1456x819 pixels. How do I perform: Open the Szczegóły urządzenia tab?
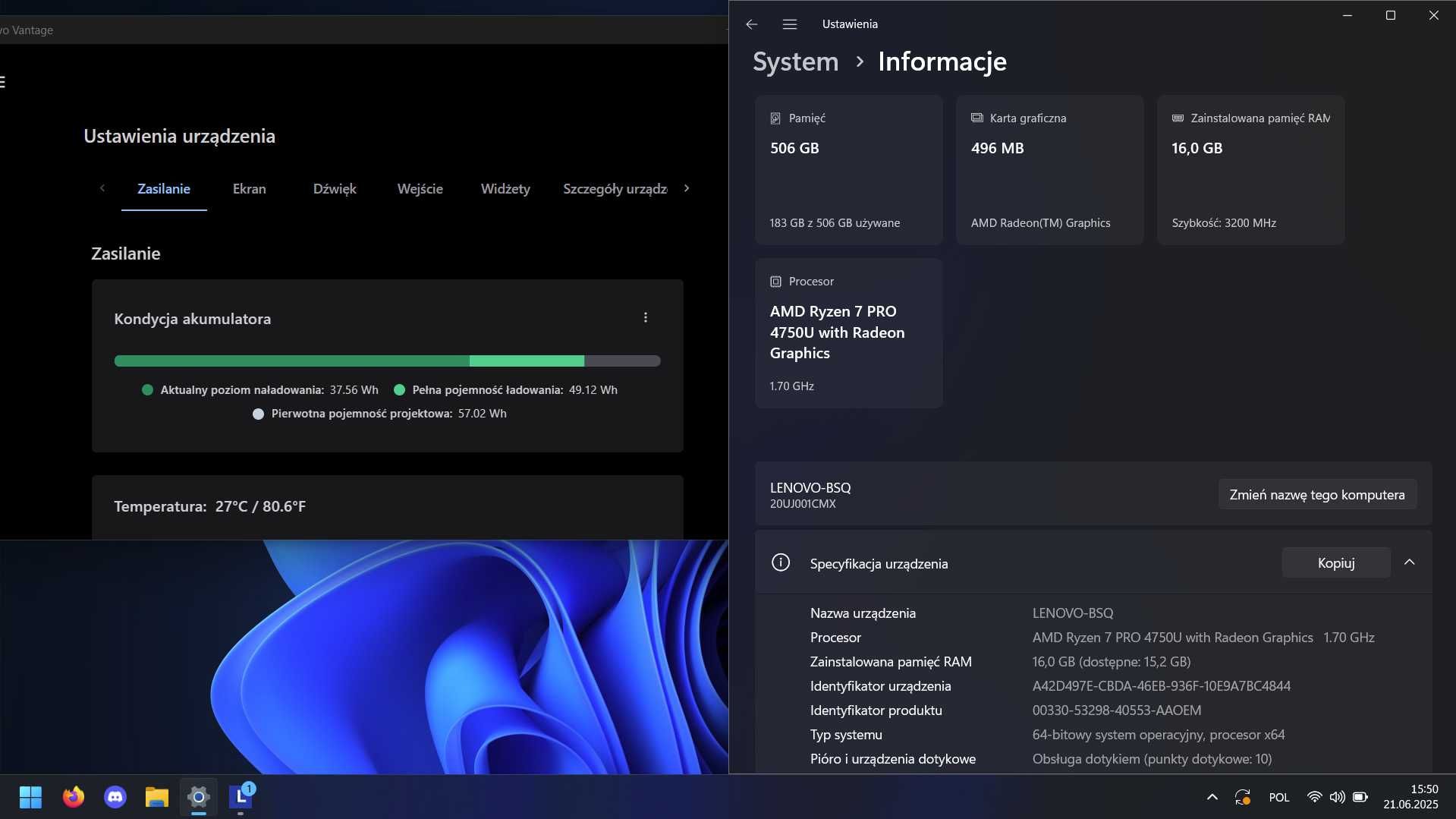click(615, 189)
